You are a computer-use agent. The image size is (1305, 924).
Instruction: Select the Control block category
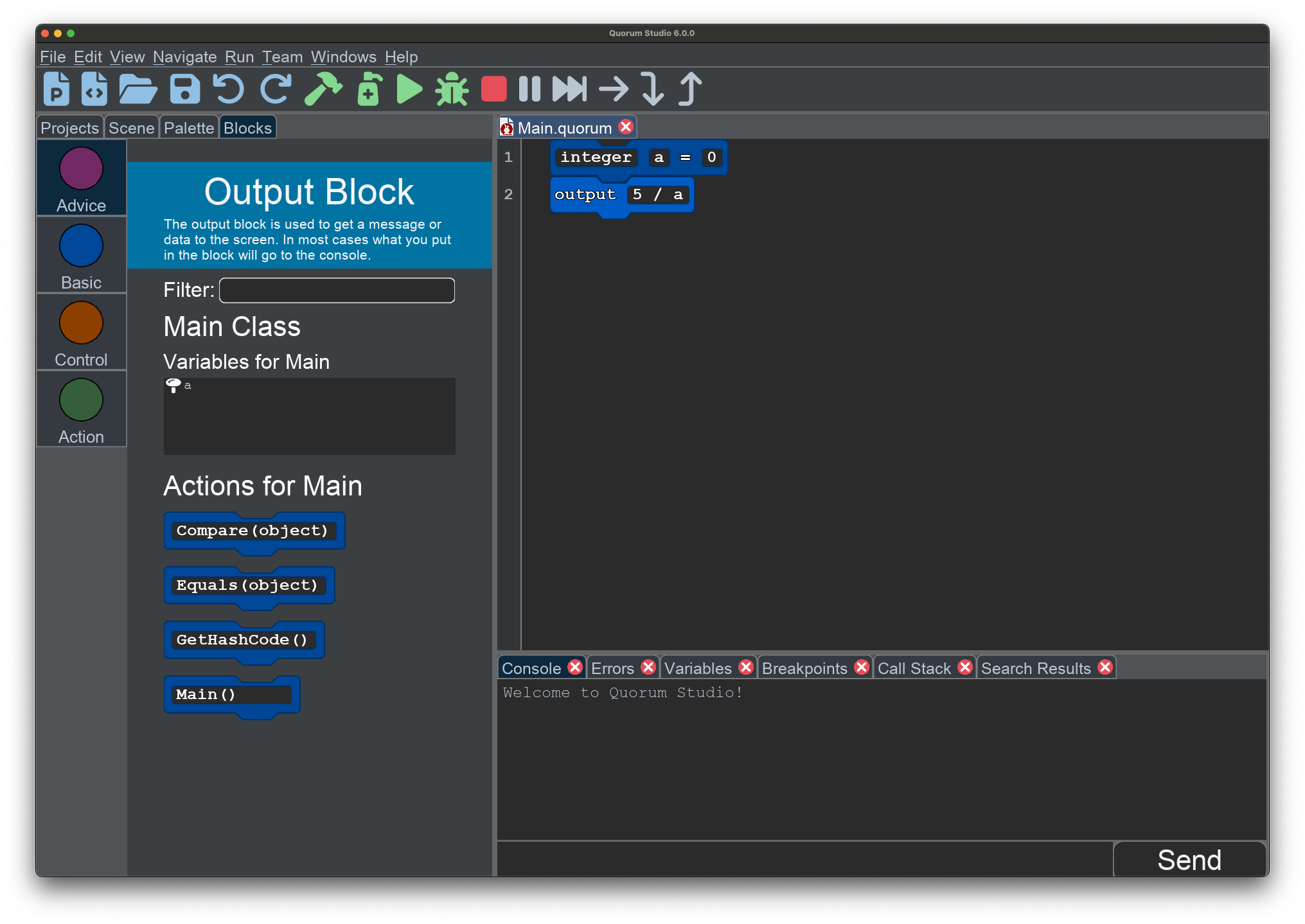[x=81, y=332]
